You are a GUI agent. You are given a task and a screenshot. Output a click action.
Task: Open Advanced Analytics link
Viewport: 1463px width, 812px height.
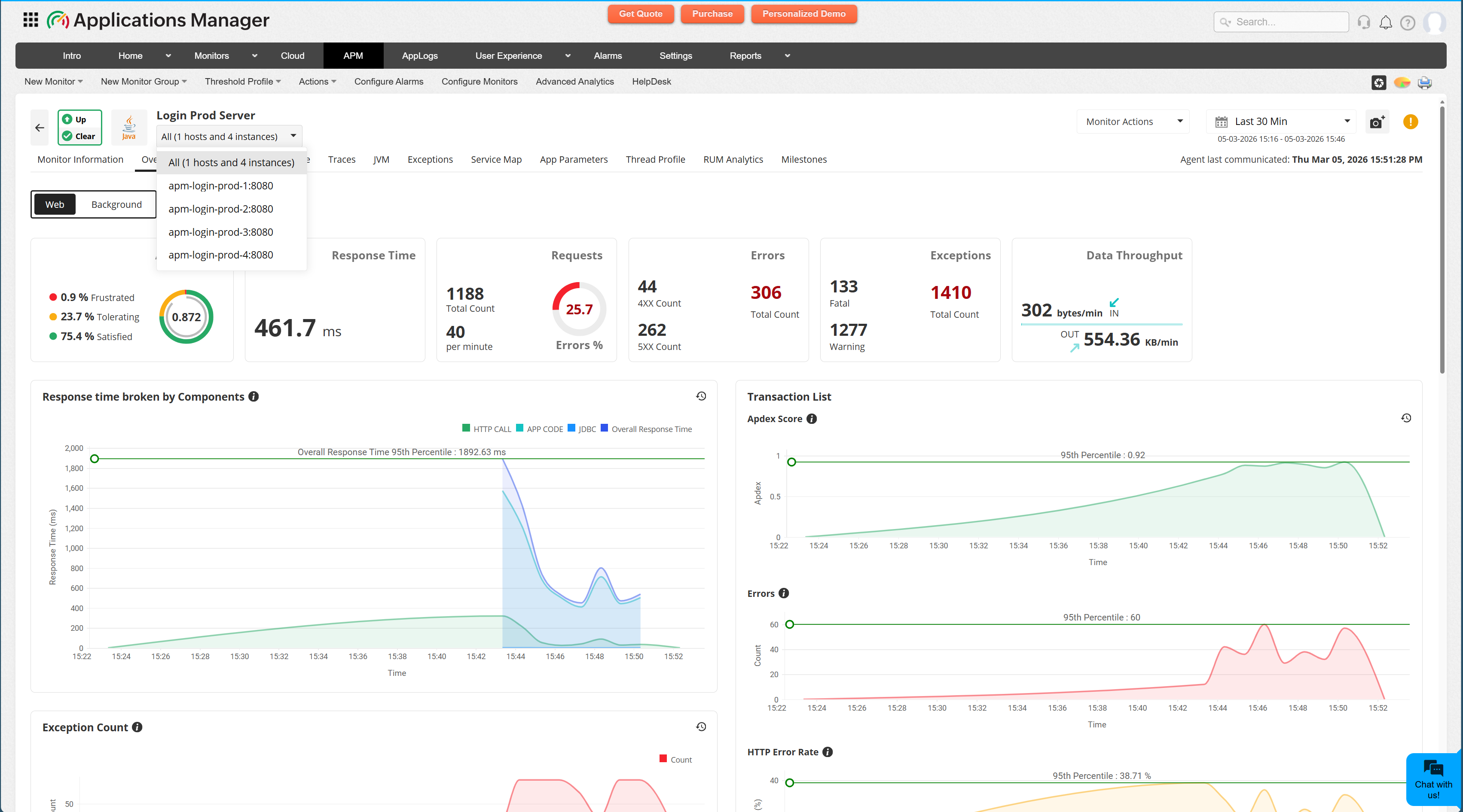tap(575, 82)
